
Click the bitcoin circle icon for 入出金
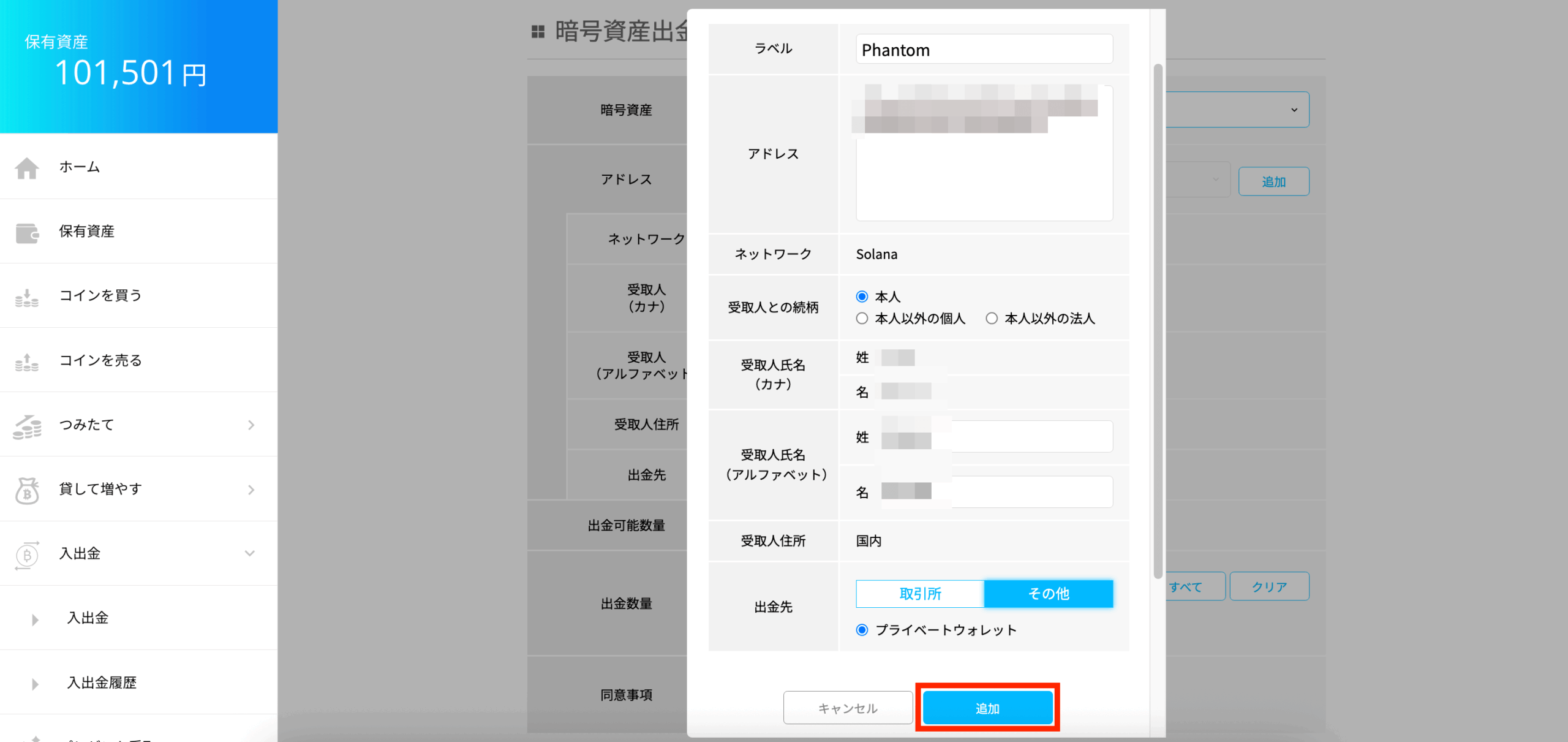tap(27, 555)
